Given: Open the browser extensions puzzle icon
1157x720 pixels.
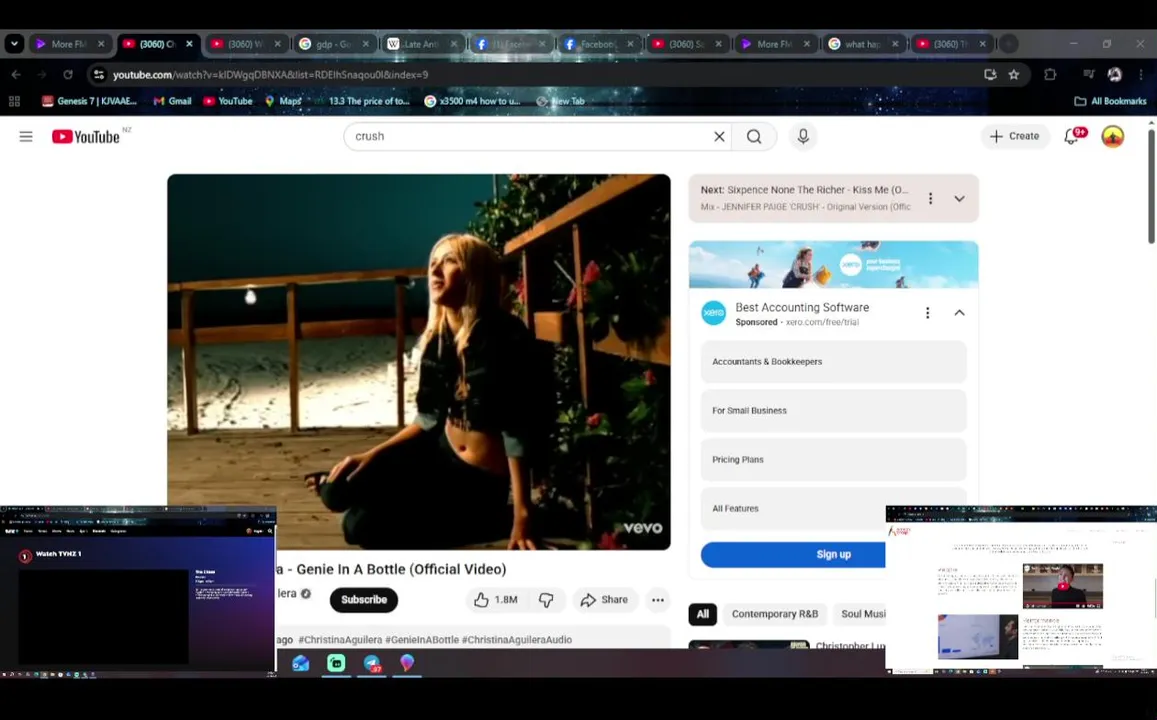Looking at the screenshot, I should (1050, 75).
